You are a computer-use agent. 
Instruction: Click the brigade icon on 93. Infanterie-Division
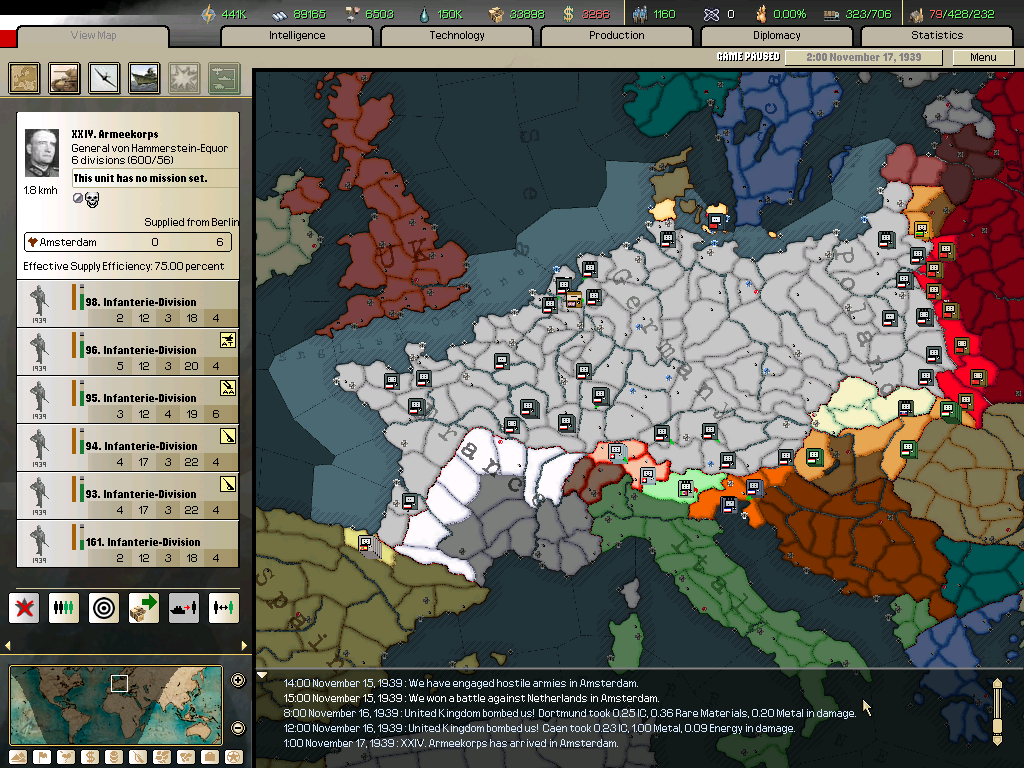click(x=228, y=484)
